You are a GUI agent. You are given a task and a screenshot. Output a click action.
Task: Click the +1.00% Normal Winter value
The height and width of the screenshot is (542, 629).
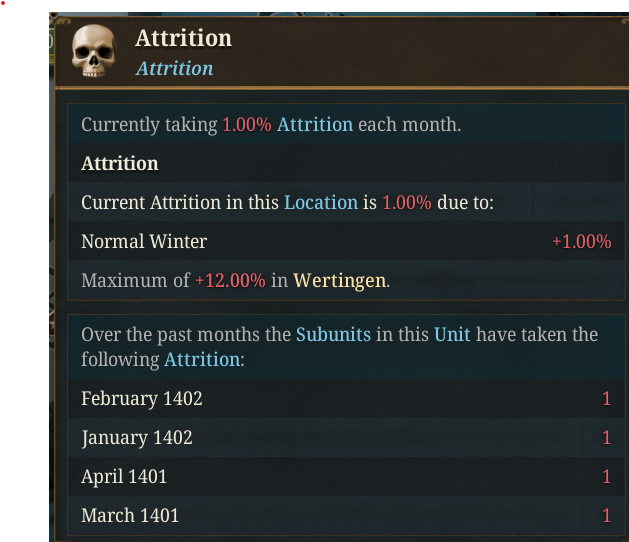pyautogui.click(x=581, y=241)
